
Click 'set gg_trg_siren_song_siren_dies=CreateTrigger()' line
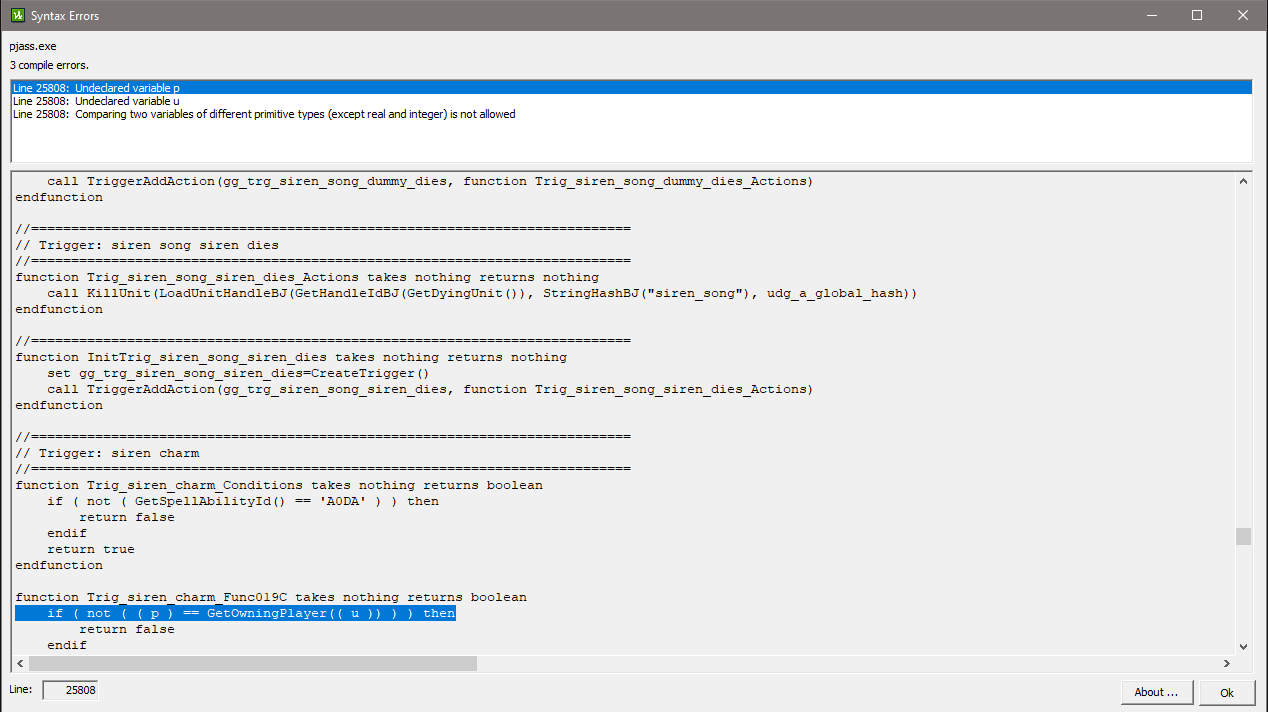click(x=239, y=373)
